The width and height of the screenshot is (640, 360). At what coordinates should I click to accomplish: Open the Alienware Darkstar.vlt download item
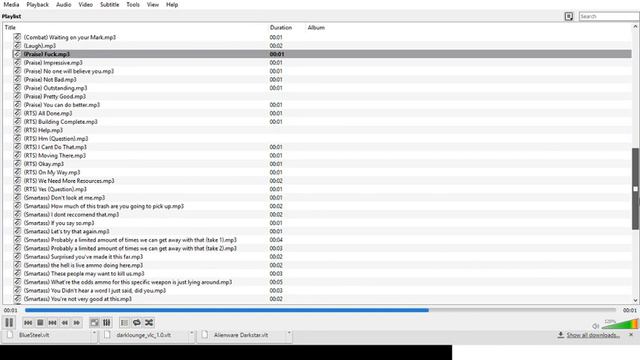point(241,335)
